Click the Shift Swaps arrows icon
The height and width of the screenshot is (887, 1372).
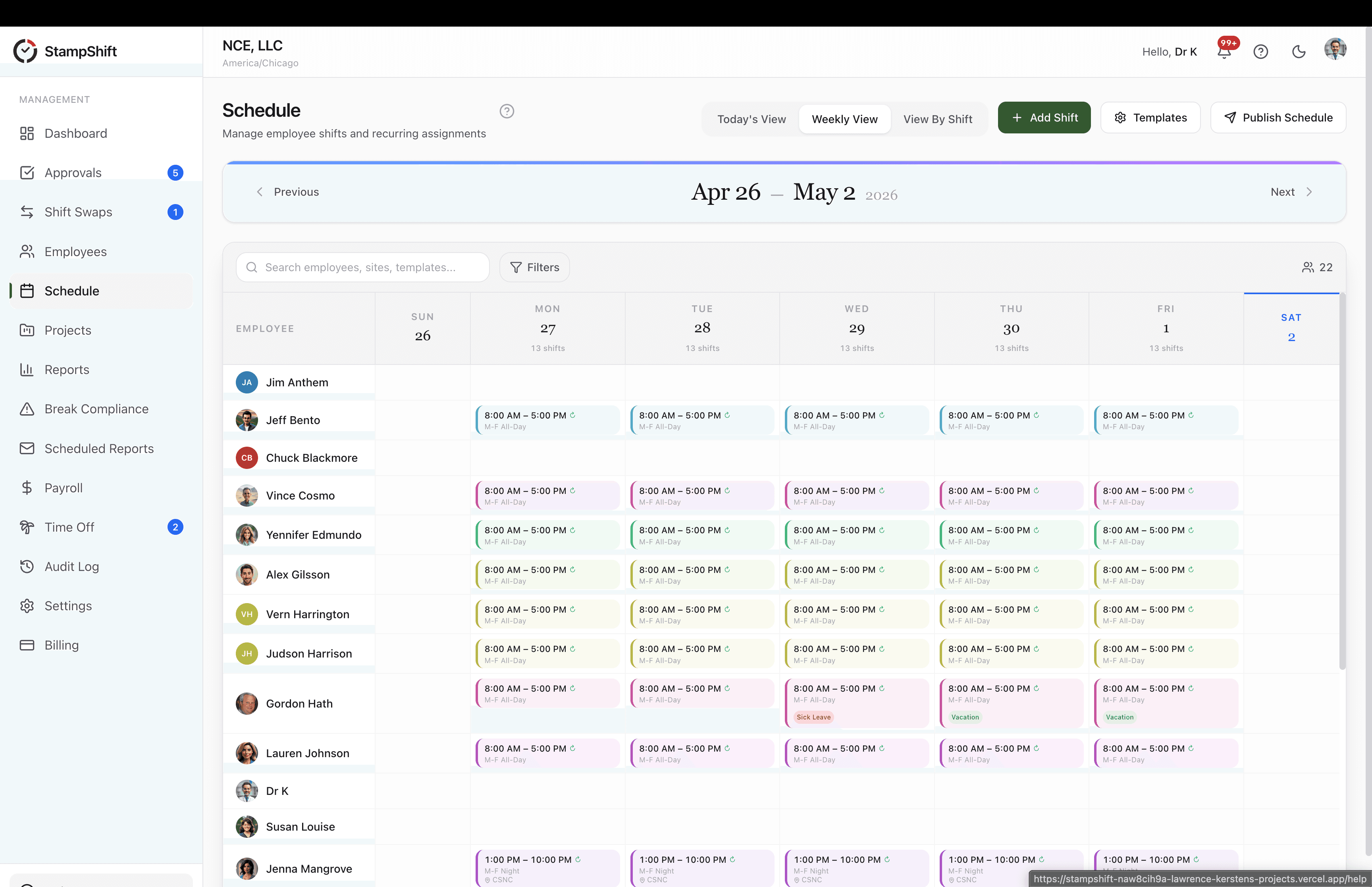[x=27, y=212]
